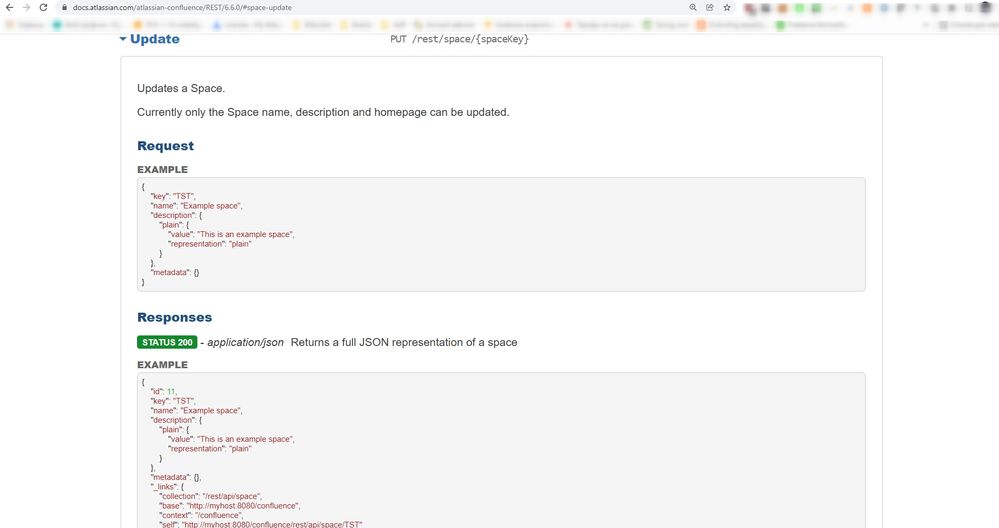
Task: Share this page using the share icon
Action: coord(710,8)
